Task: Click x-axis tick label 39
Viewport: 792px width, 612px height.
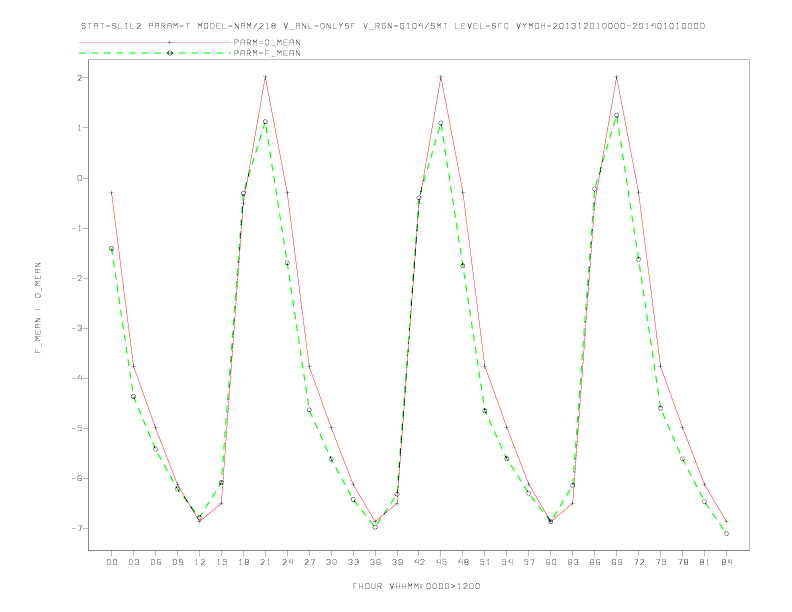Action: coord(397,562)
